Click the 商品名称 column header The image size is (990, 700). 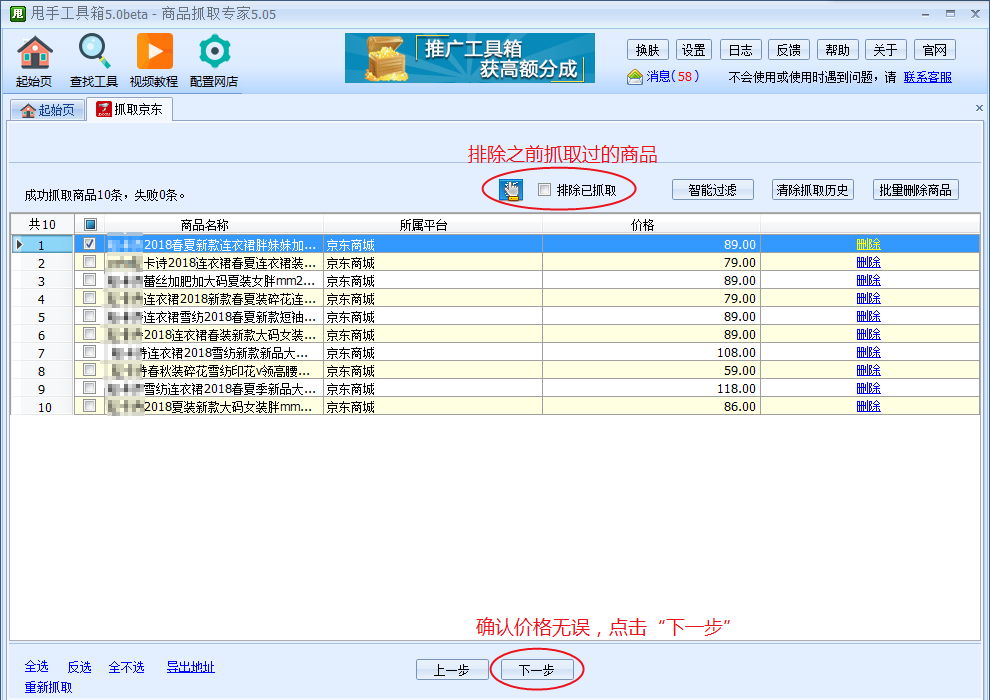[x=213, y=225]
